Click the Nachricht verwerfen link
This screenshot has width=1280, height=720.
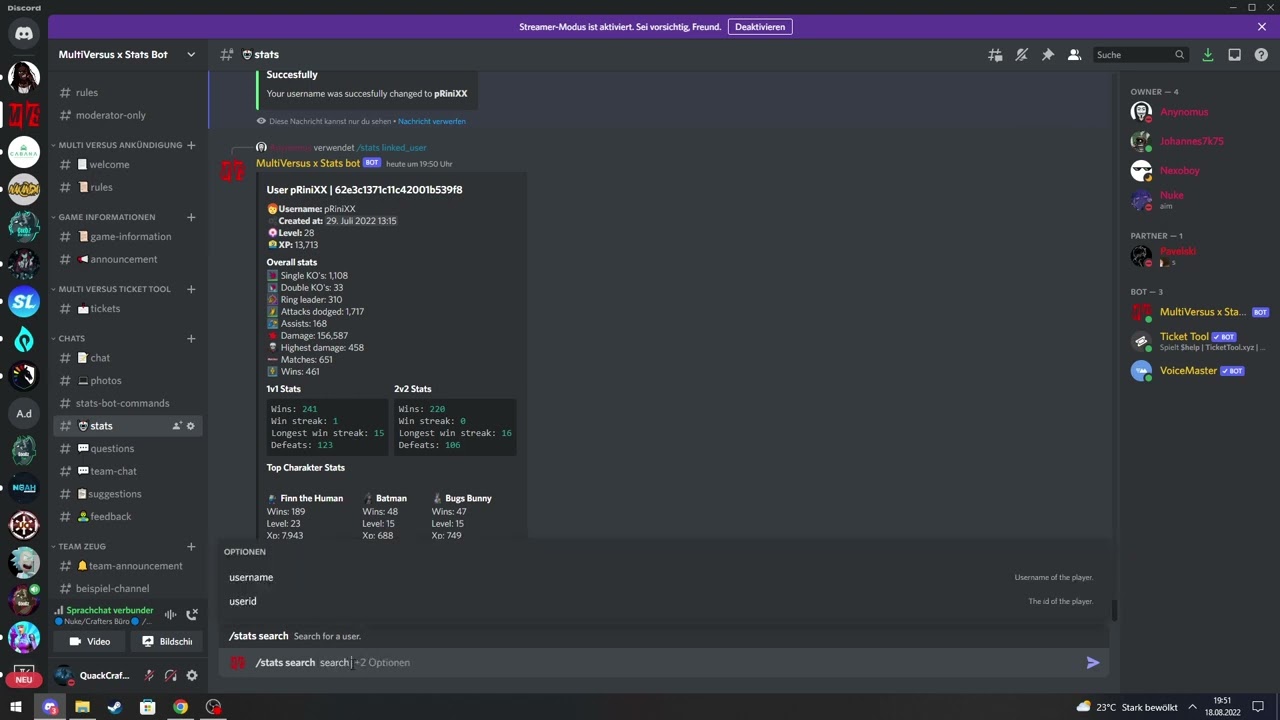coord(432,121)
